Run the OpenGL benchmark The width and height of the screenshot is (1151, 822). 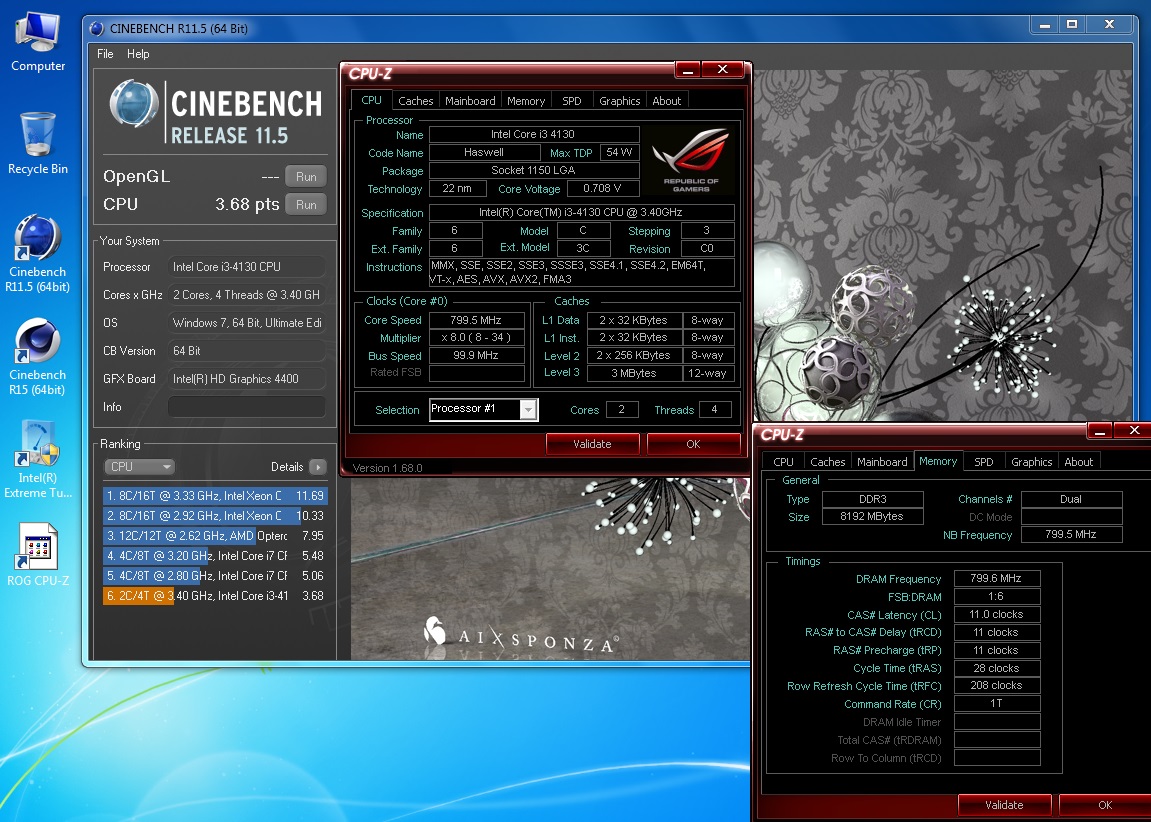306,176
